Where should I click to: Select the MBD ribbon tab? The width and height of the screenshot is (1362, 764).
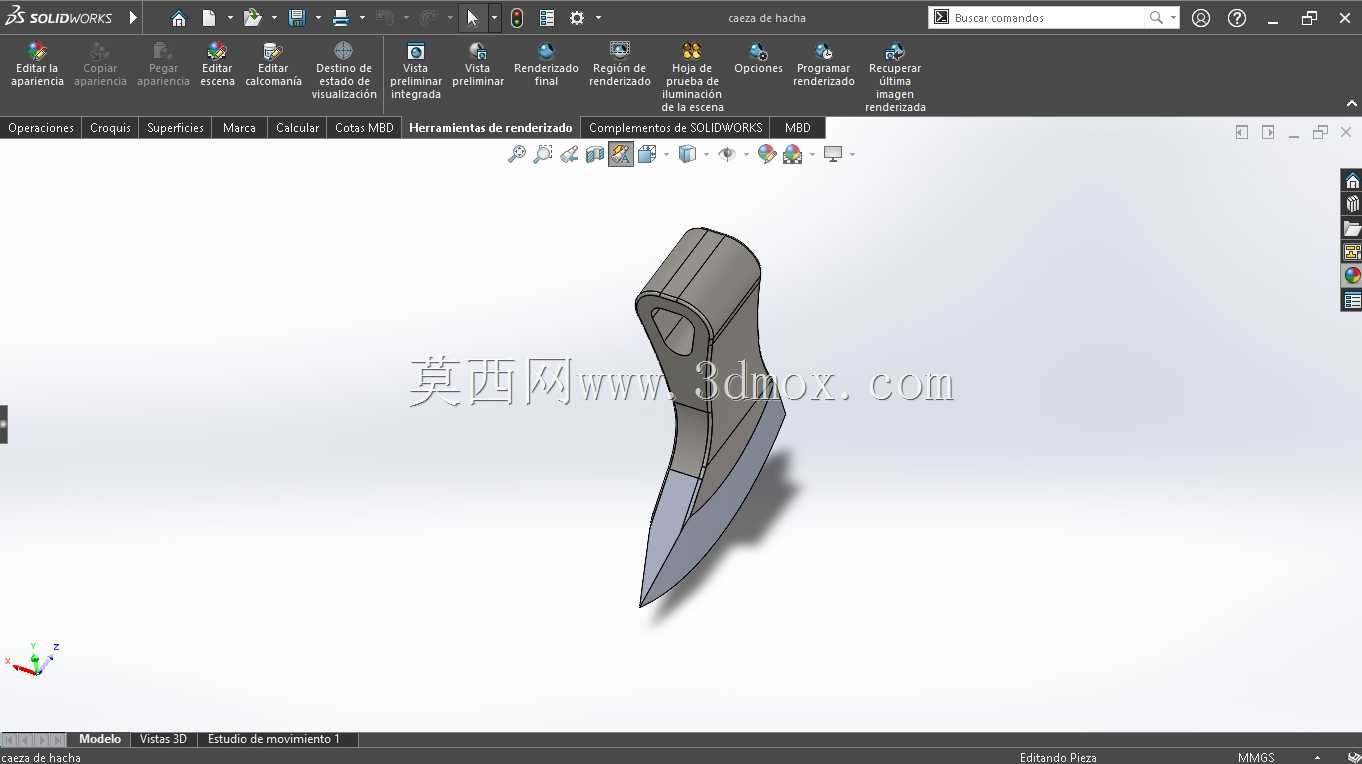coord(798,128)
